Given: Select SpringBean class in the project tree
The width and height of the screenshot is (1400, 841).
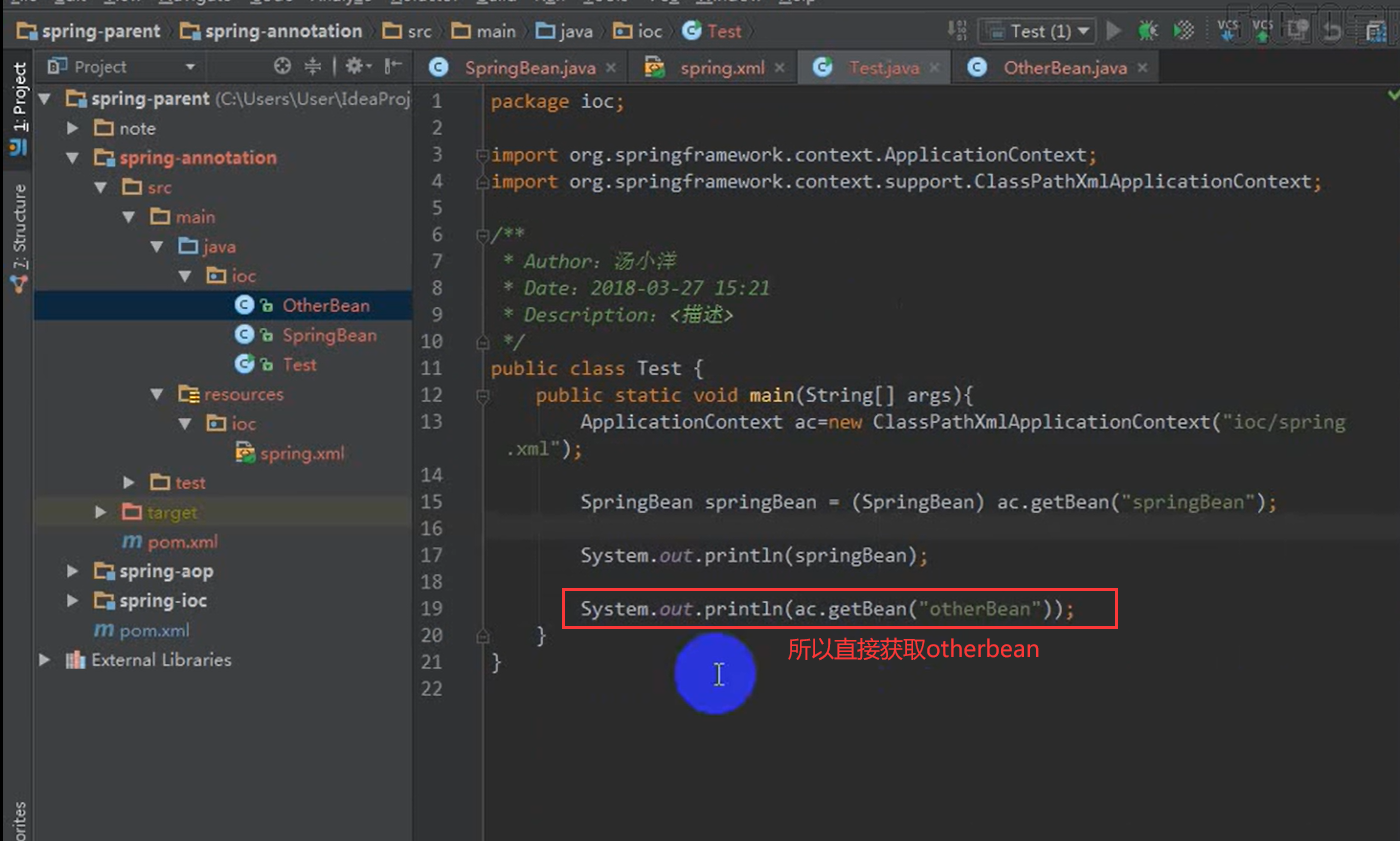Looking at the screenshot, I should click(x=329, y=335).
